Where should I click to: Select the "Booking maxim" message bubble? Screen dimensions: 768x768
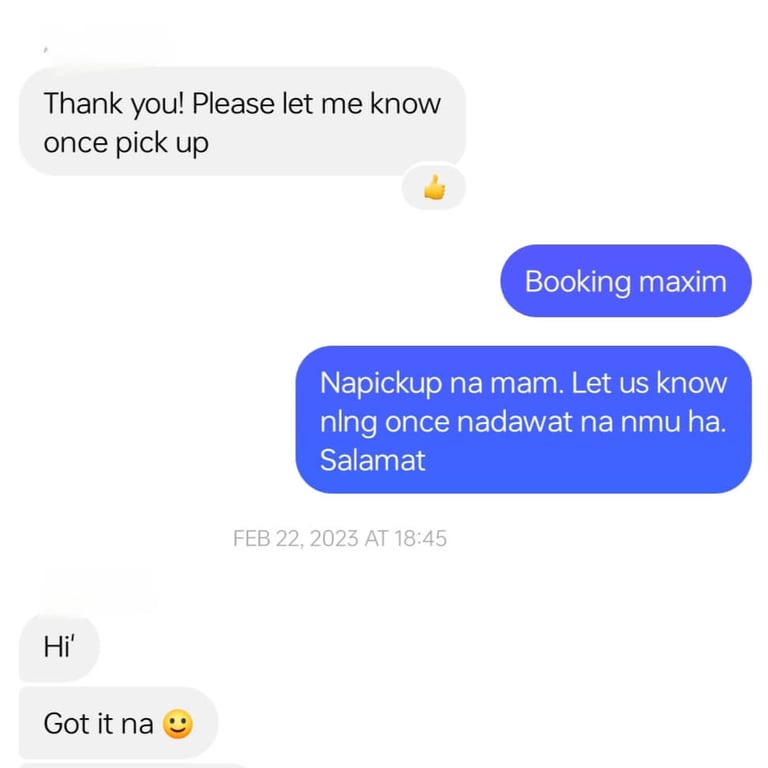[x=625, y=281]
